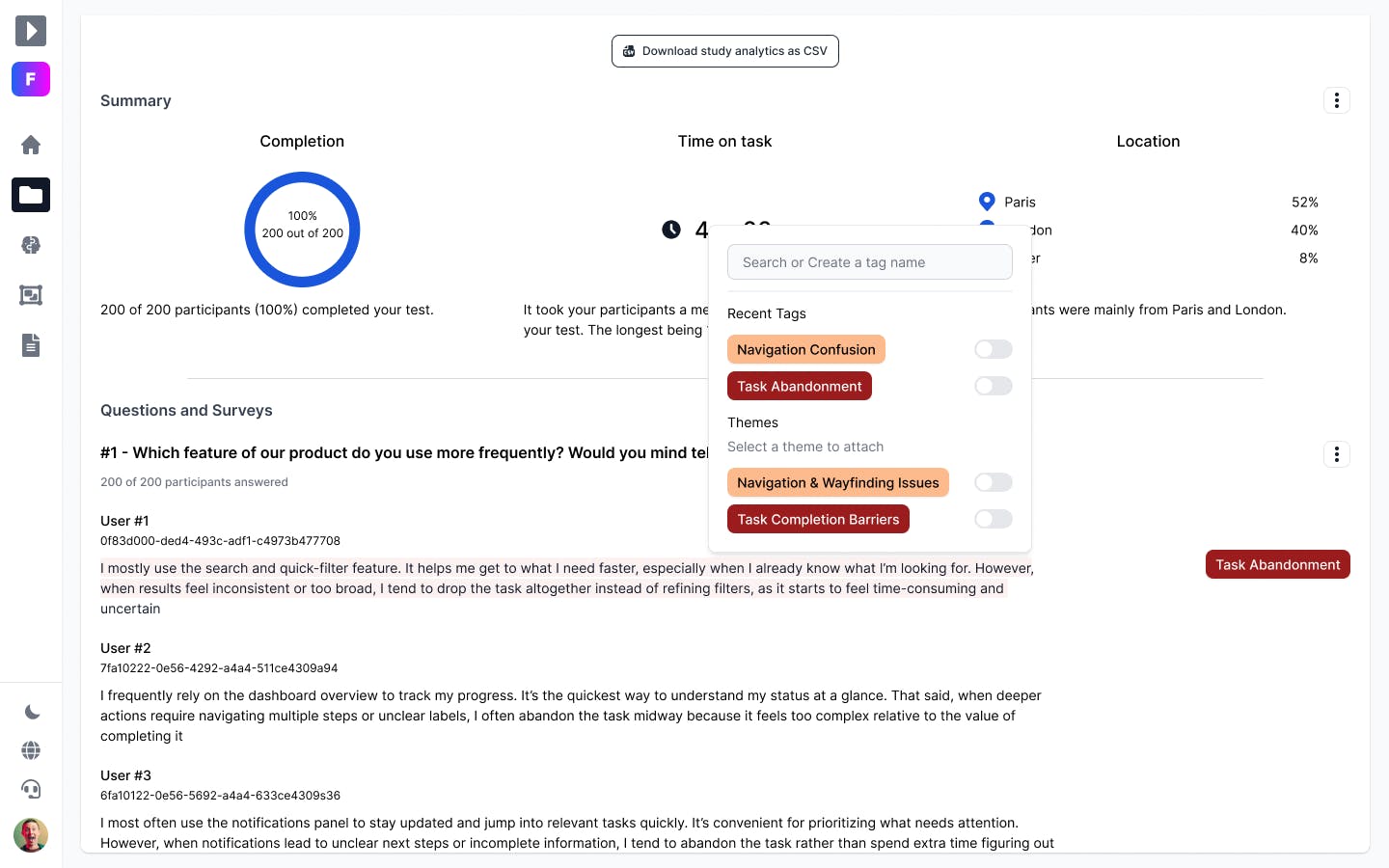Open the folder icon in sidebar

tap(31, 195)
